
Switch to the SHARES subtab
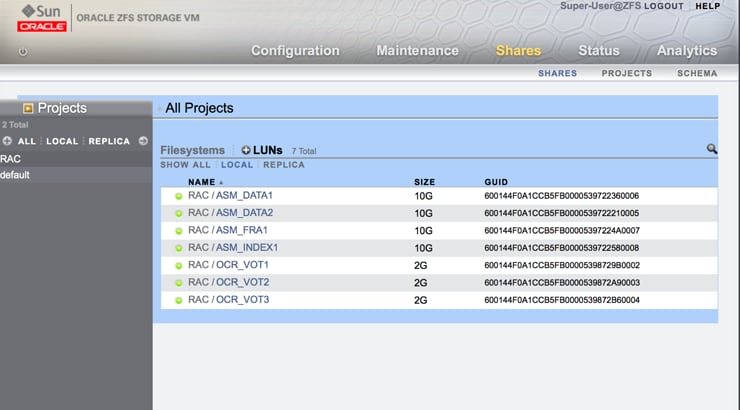(x=557, y=73)
